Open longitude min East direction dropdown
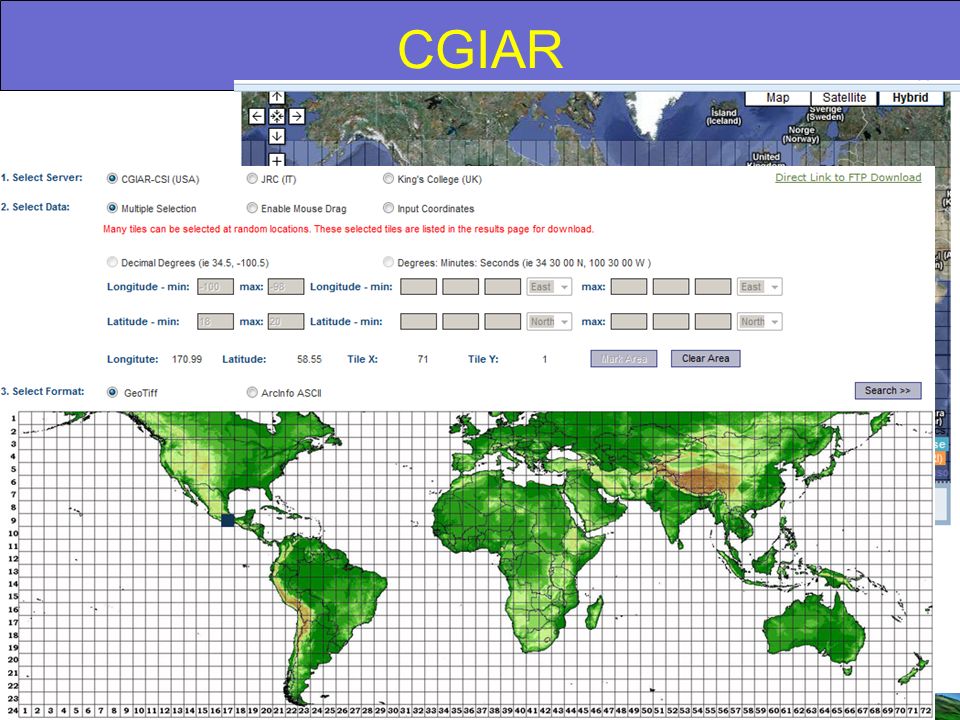Viewport: 960px width, 720px height. pyautogui.click(x=549, y=287)
